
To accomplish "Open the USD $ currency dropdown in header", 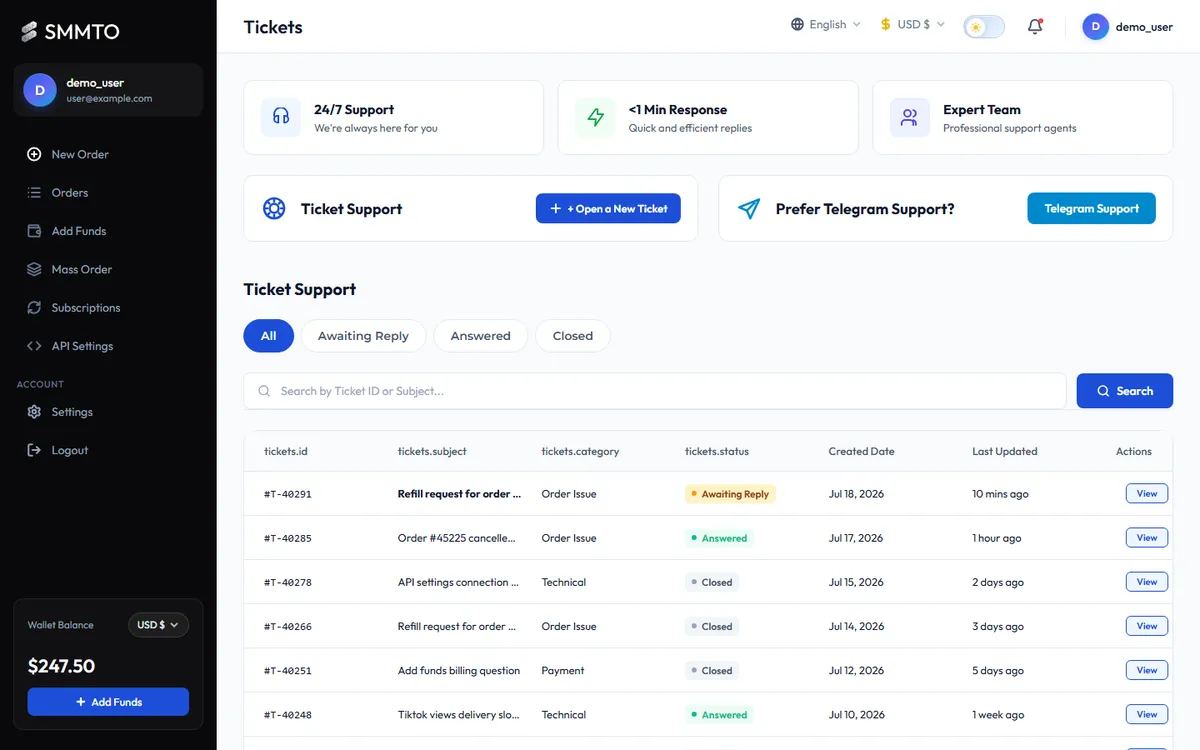I will point(912,24).
